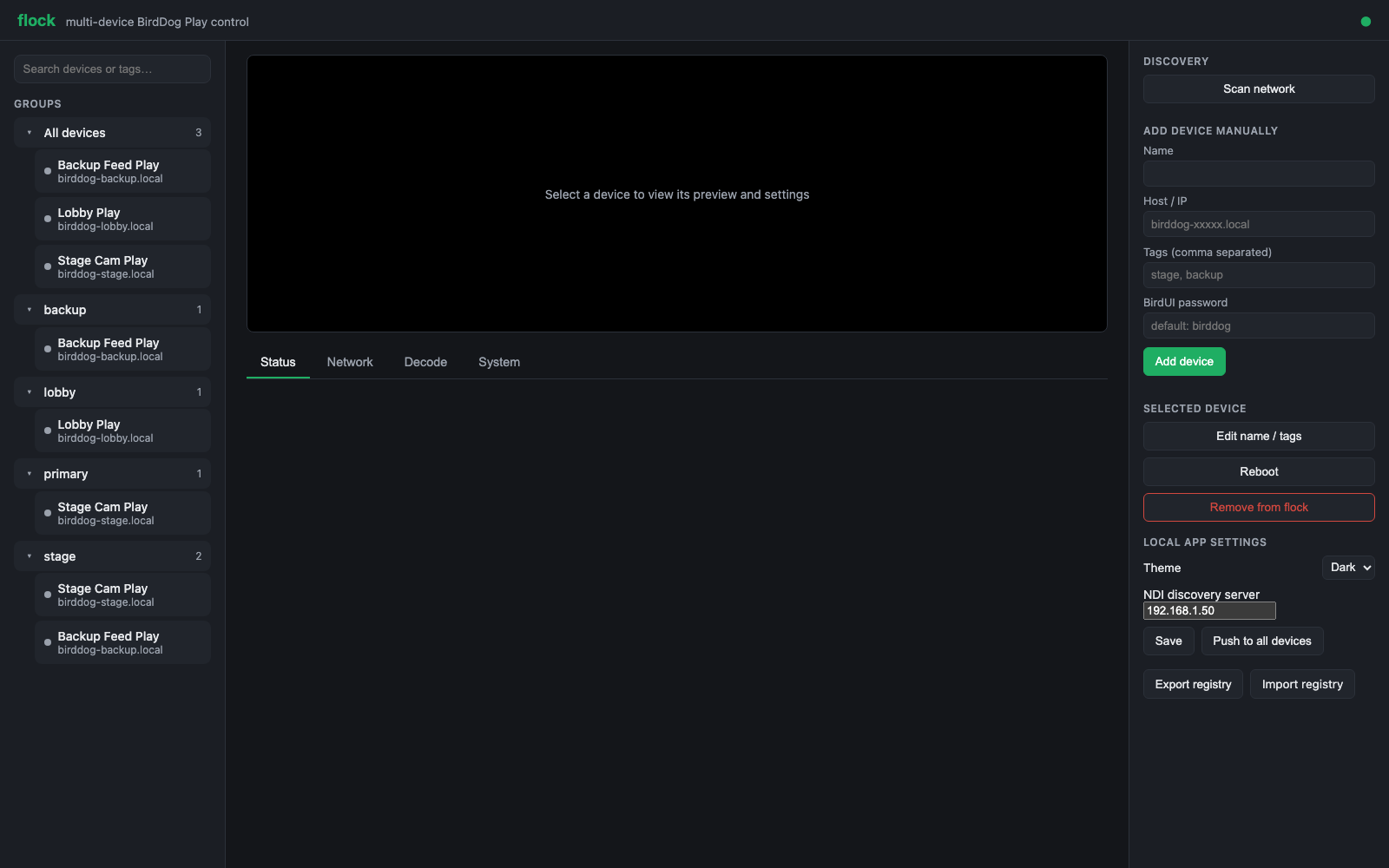1389x868 pixels.
Task: Click the 'multi-device BirdDog Play control' subtitle
Action: 157,22
